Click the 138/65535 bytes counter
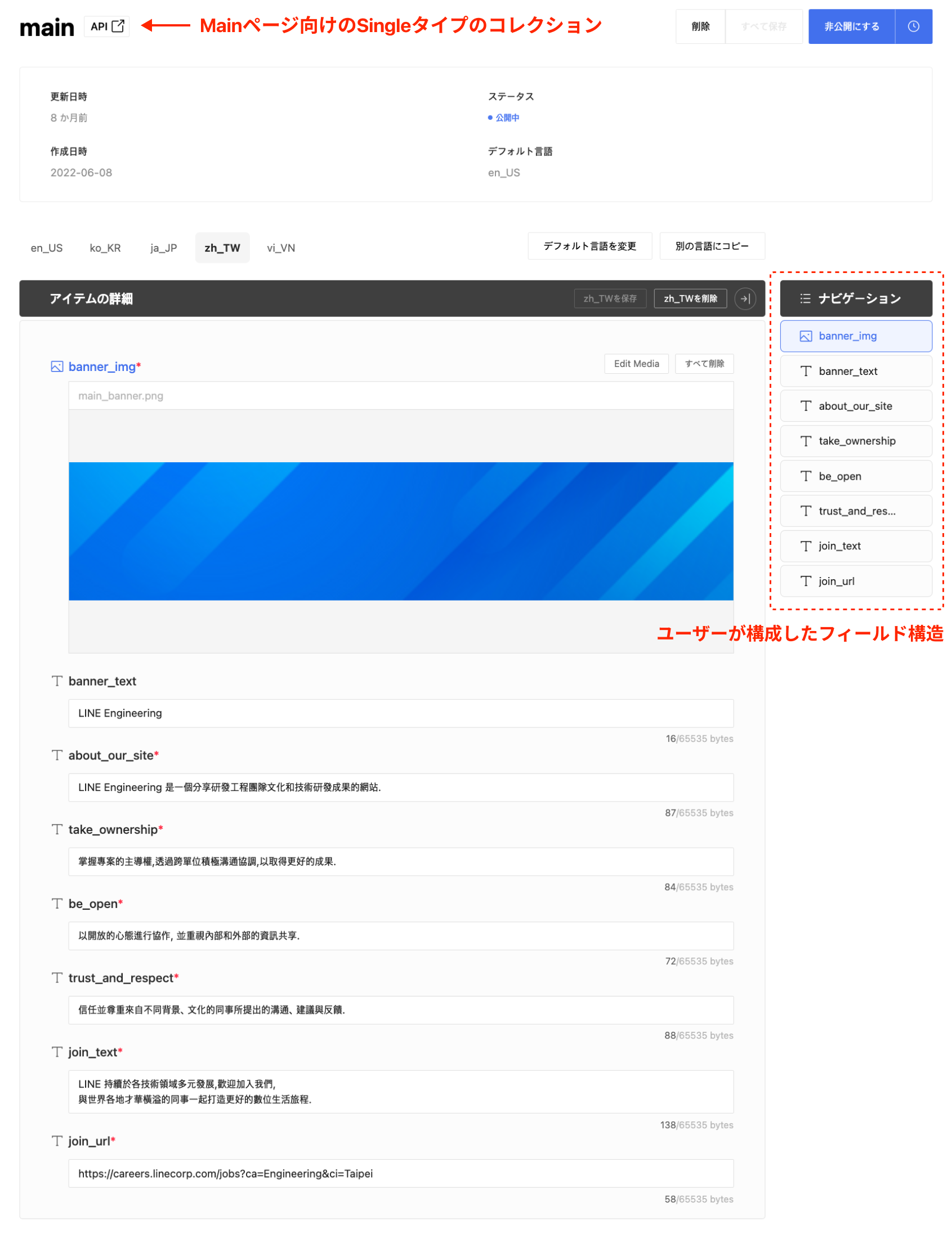Viewport: 952px width, 1234px height. point(696,1125)
